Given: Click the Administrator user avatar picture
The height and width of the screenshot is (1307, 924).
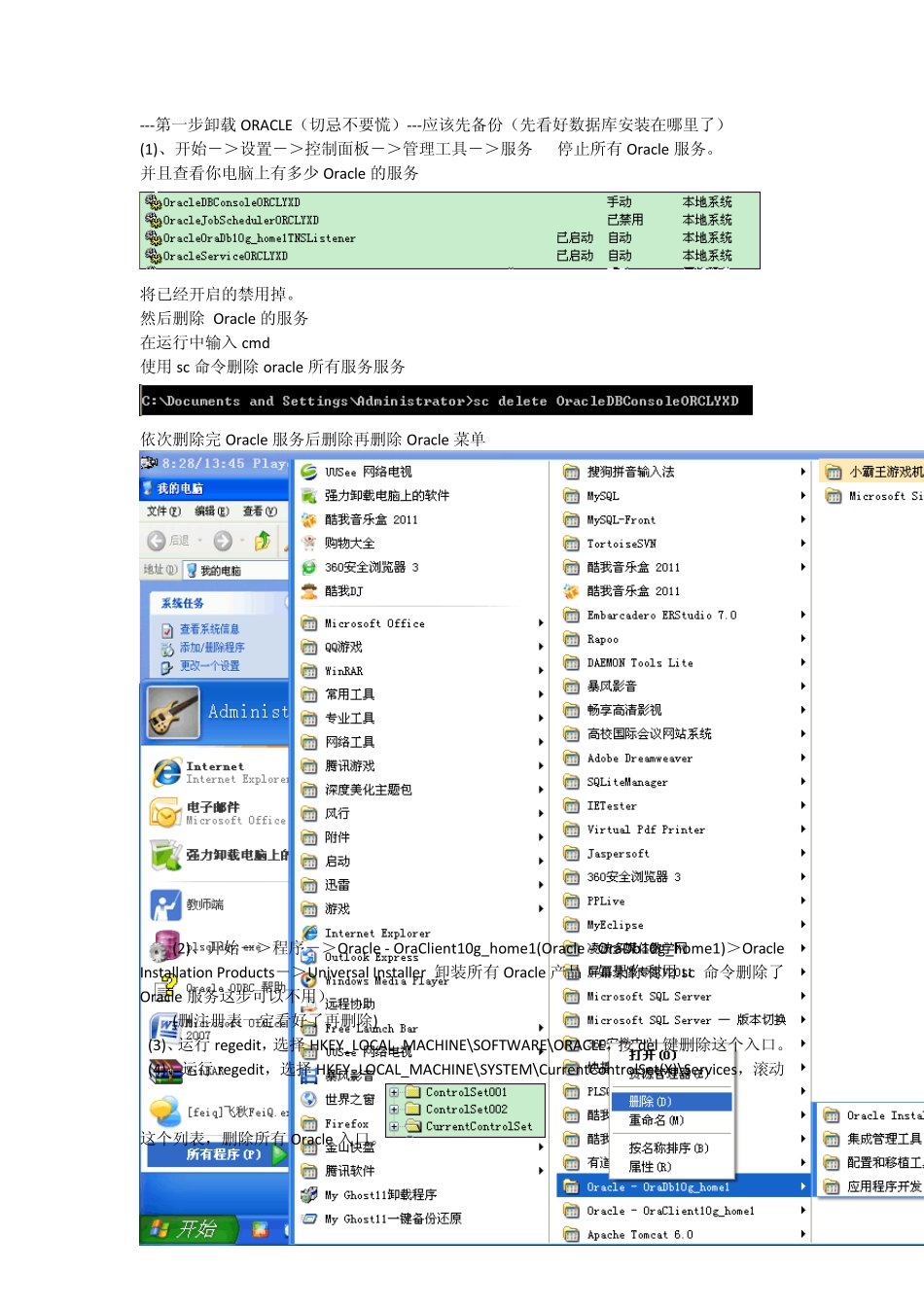Looking at the screenshot, I should tap(174, 712).
